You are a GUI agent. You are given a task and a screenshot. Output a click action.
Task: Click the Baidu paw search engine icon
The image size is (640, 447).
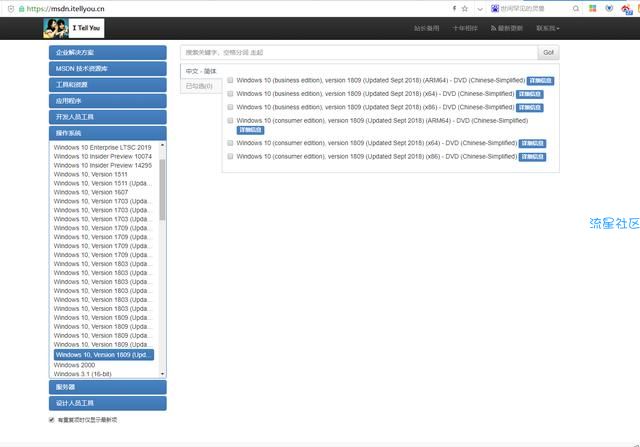[x=495, y=8]
